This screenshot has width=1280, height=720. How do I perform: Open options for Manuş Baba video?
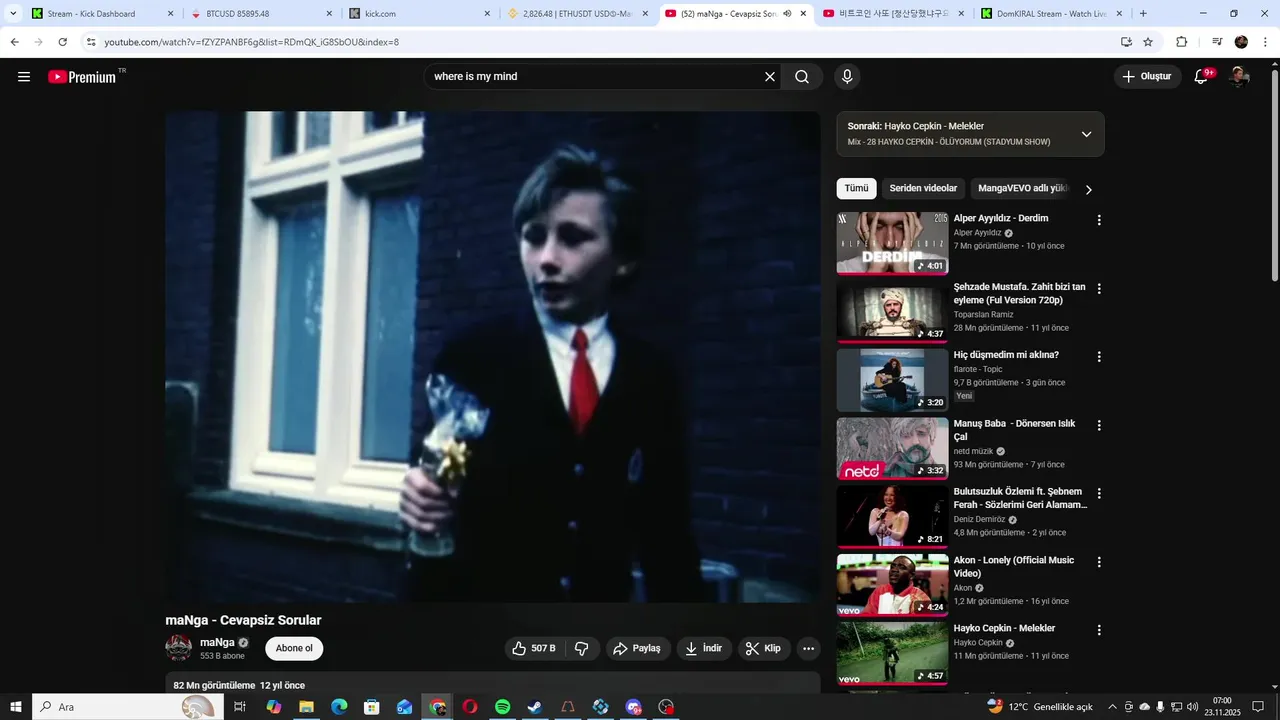click(1099, 425)
